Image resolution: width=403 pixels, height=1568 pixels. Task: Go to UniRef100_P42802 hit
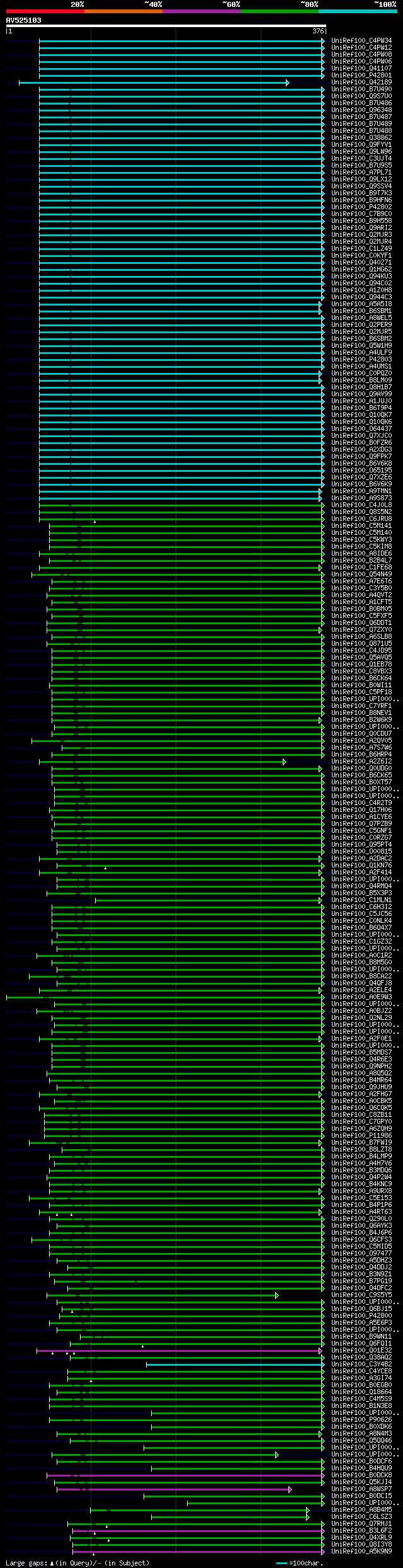(361, 207)
